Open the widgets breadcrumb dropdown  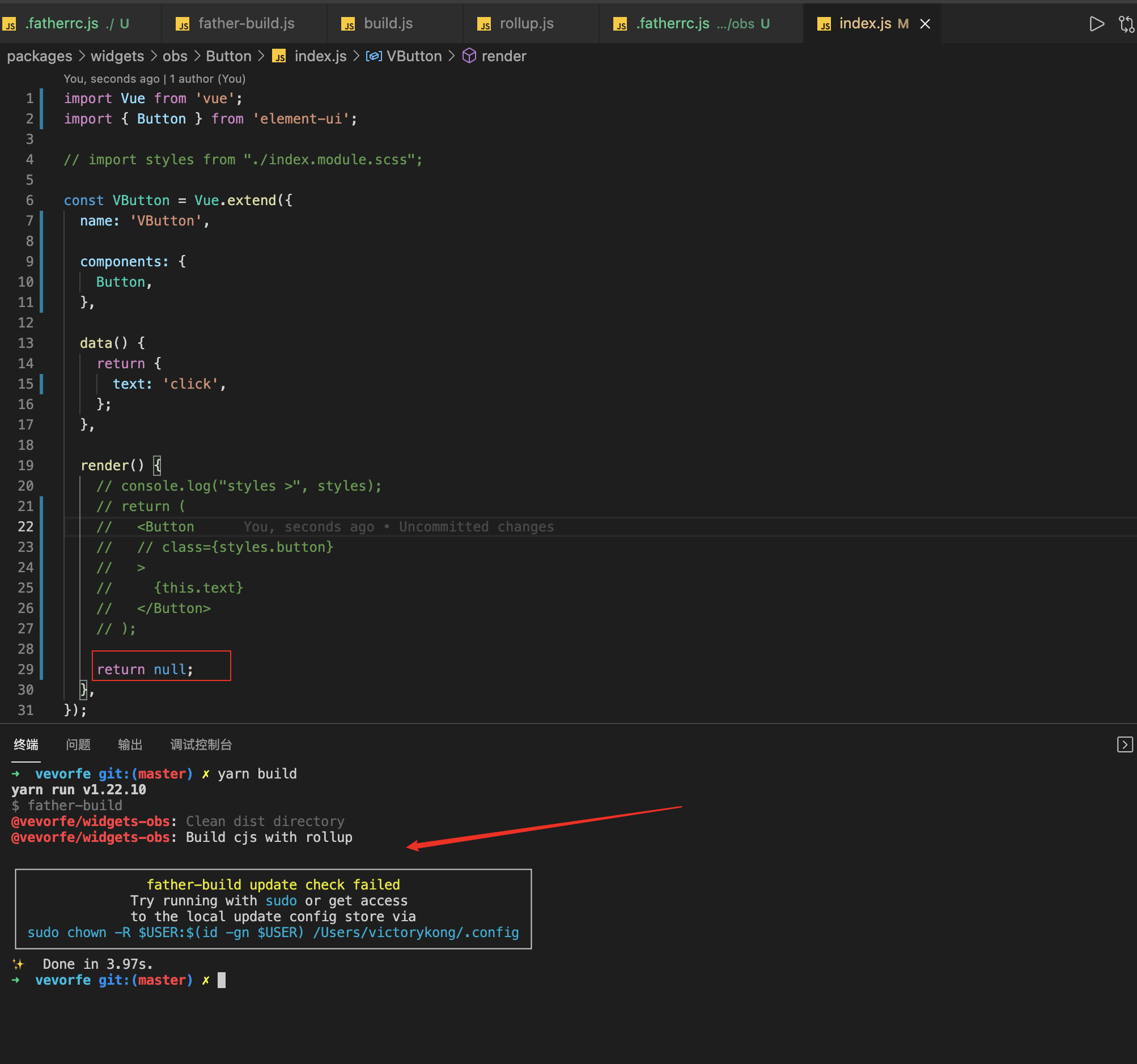tap(117, 56)
